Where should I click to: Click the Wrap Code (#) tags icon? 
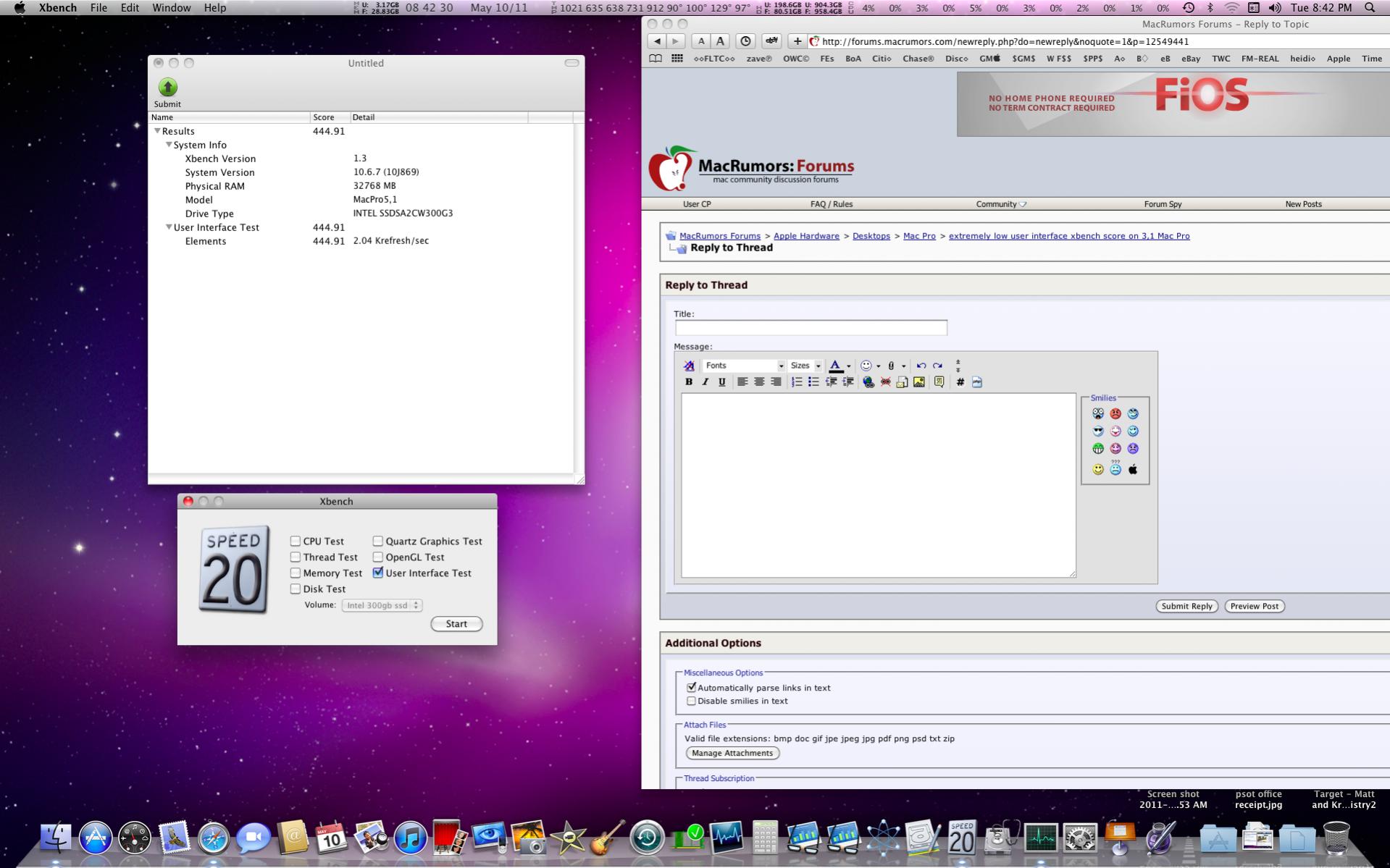960,382
